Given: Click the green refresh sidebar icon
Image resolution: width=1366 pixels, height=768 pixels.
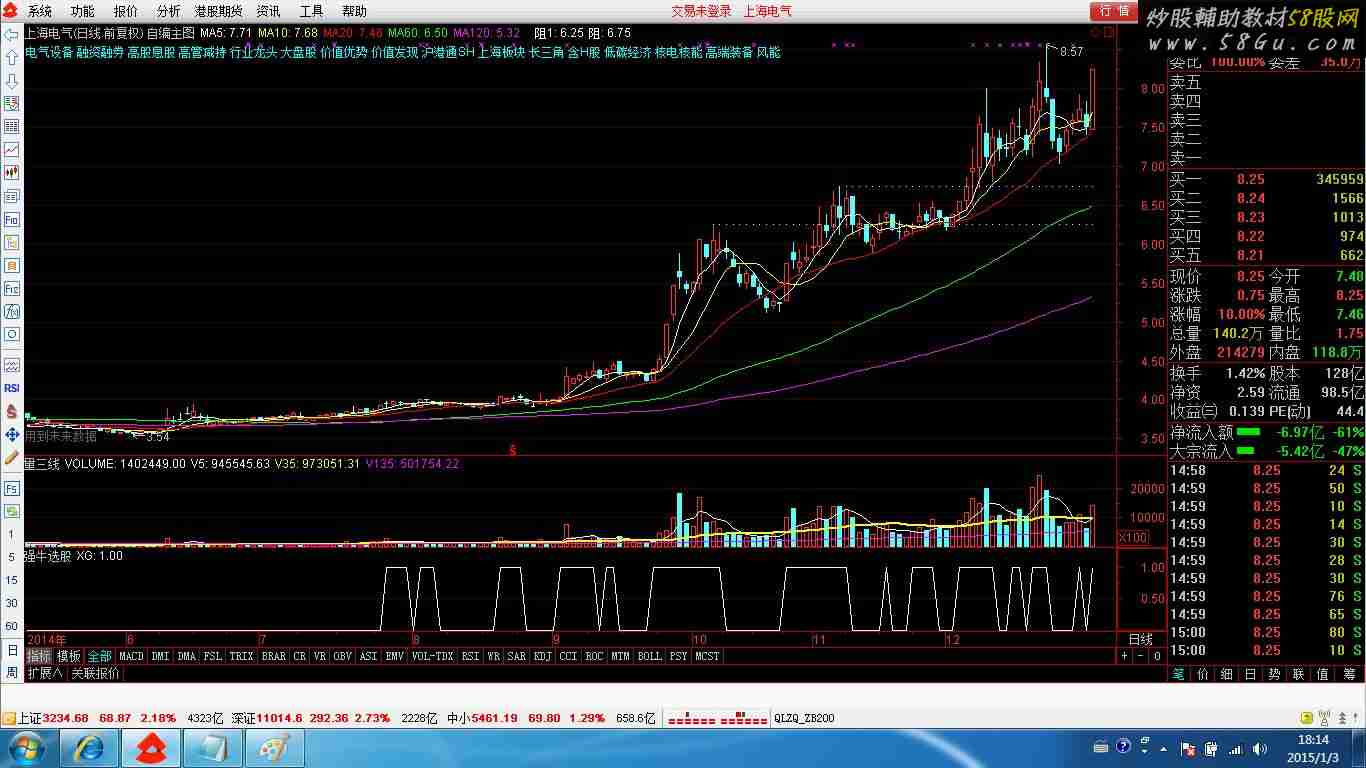Looking at the screenshot, I should (12, 512).
